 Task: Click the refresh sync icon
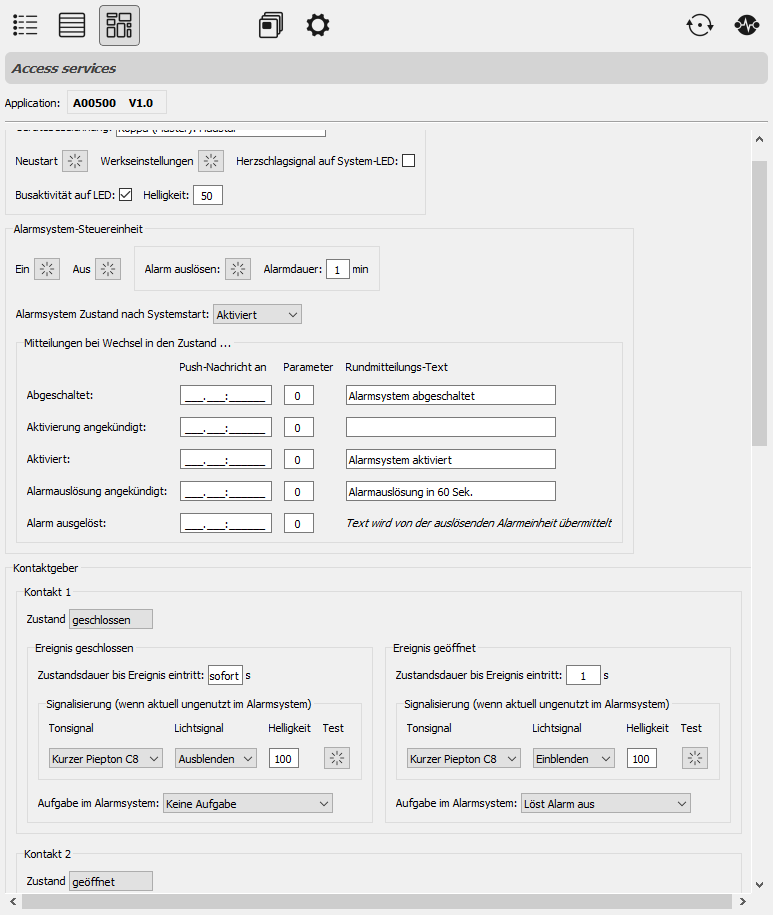699,25
